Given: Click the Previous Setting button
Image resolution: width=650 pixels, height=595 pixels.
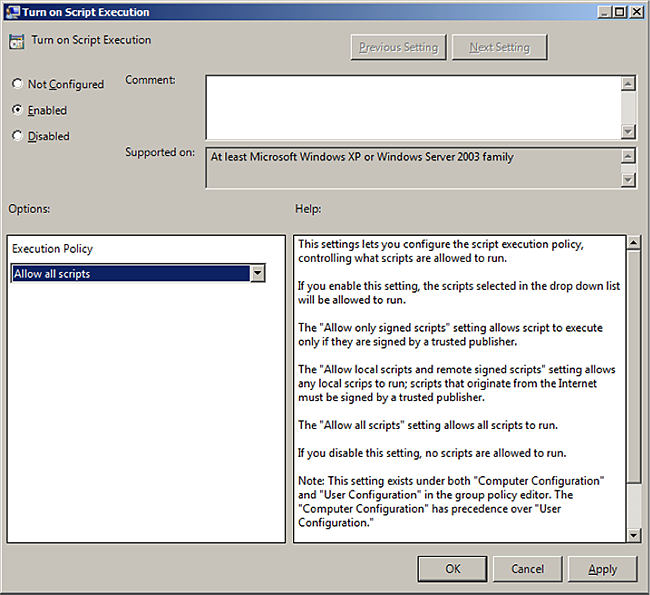Looking at the screenshot, I should [x=398, y=47].
